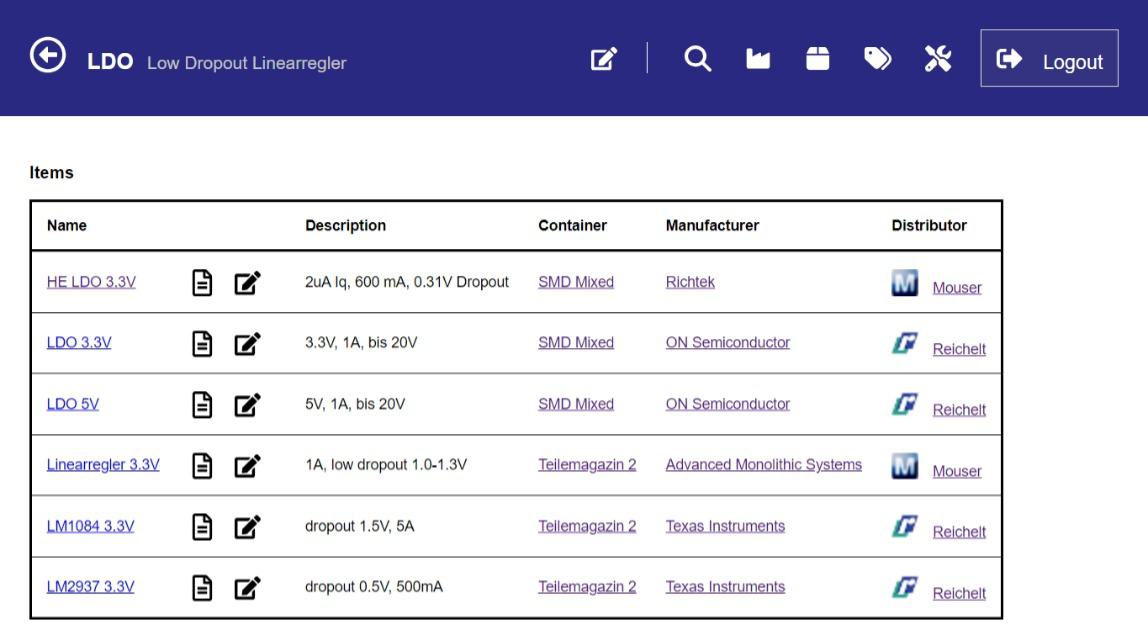
Task: Edit the LDO 3.3V item
Action: coord(247,343)
